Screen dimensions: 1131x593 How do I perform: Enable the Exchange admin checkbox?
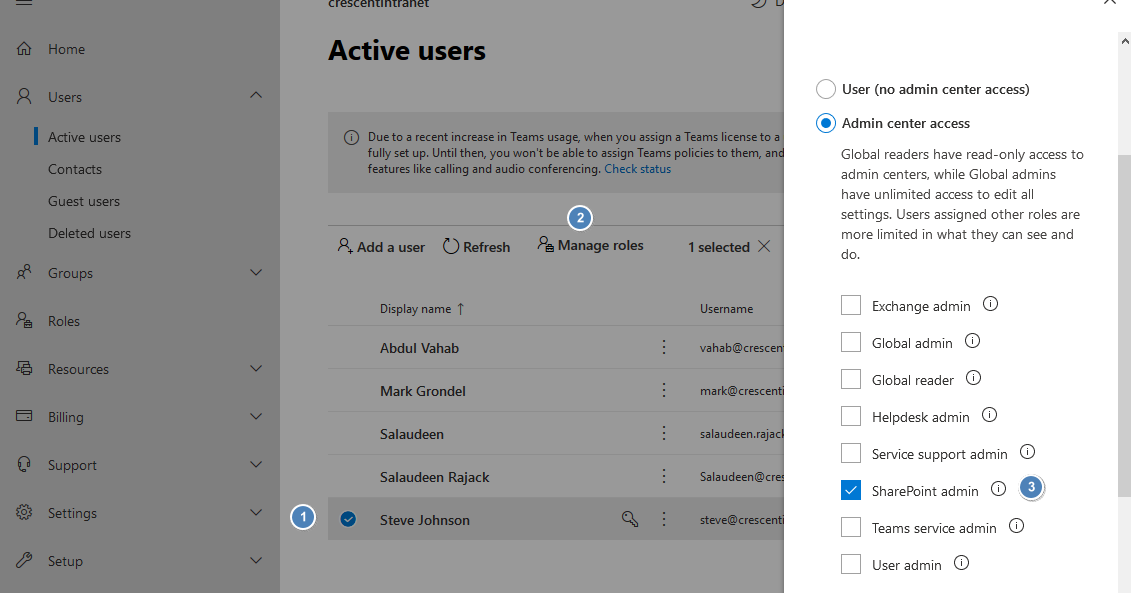[851, 304]
